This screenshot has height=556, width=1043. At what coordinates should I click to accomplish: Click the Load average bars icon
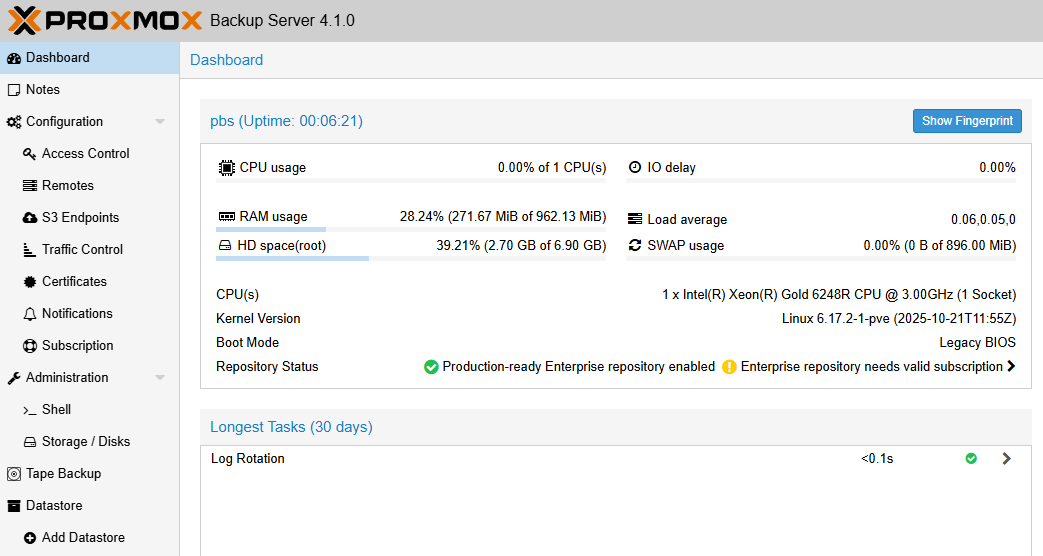[635, 219]
